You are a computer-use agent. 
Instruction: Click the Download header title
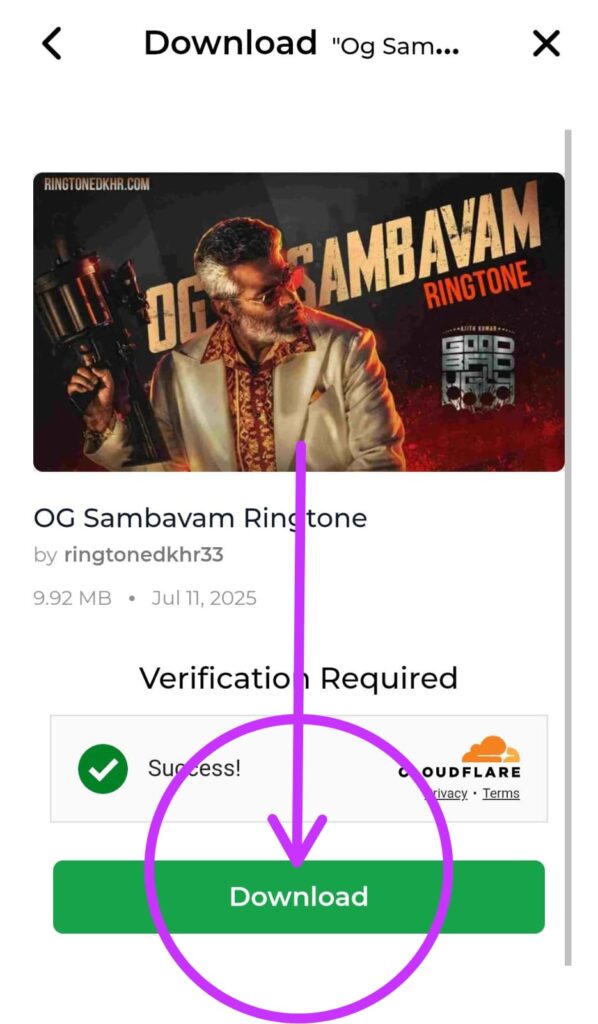230,43
